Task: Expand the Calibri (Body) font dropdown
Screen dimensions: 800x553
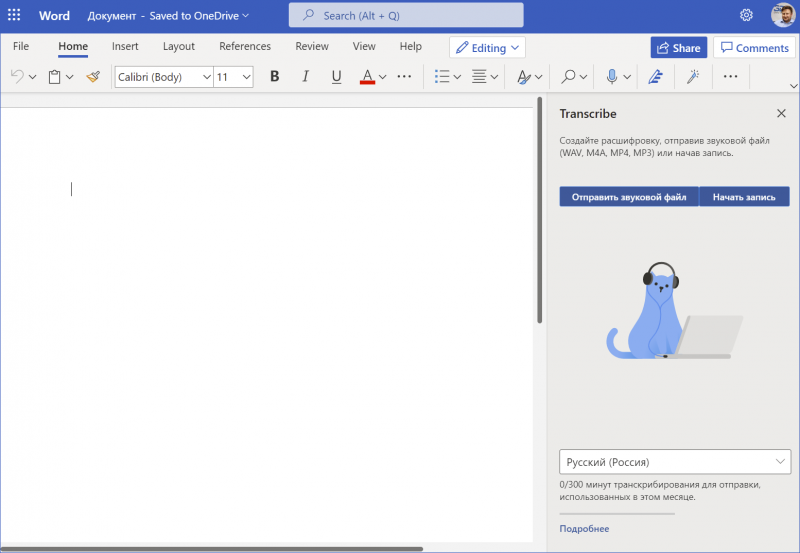Action: coord(206,76)
